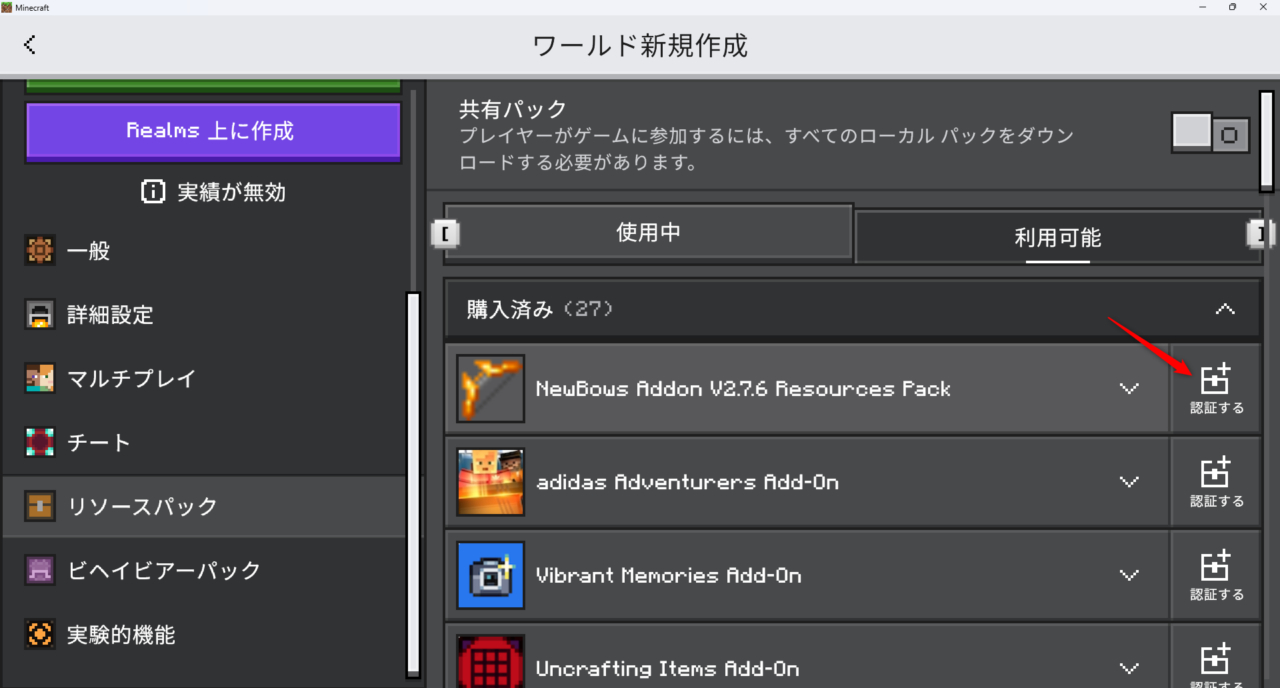Click the ワールド新規作成 header title
The width and height of the screenshot is (1280, 688).
click(x=640, y=45)
